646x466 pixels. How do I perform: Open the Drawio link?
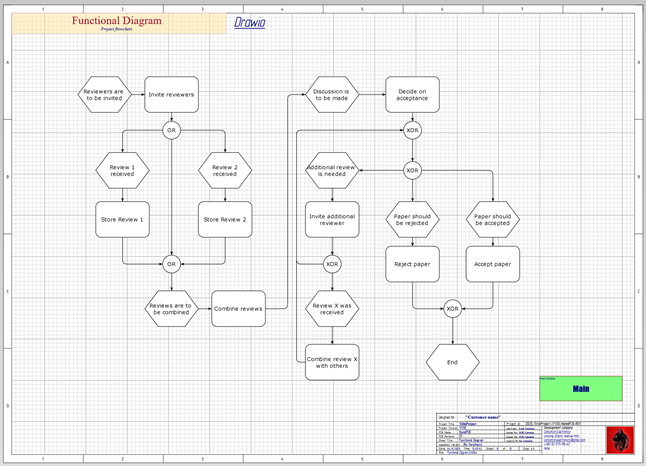250,23
